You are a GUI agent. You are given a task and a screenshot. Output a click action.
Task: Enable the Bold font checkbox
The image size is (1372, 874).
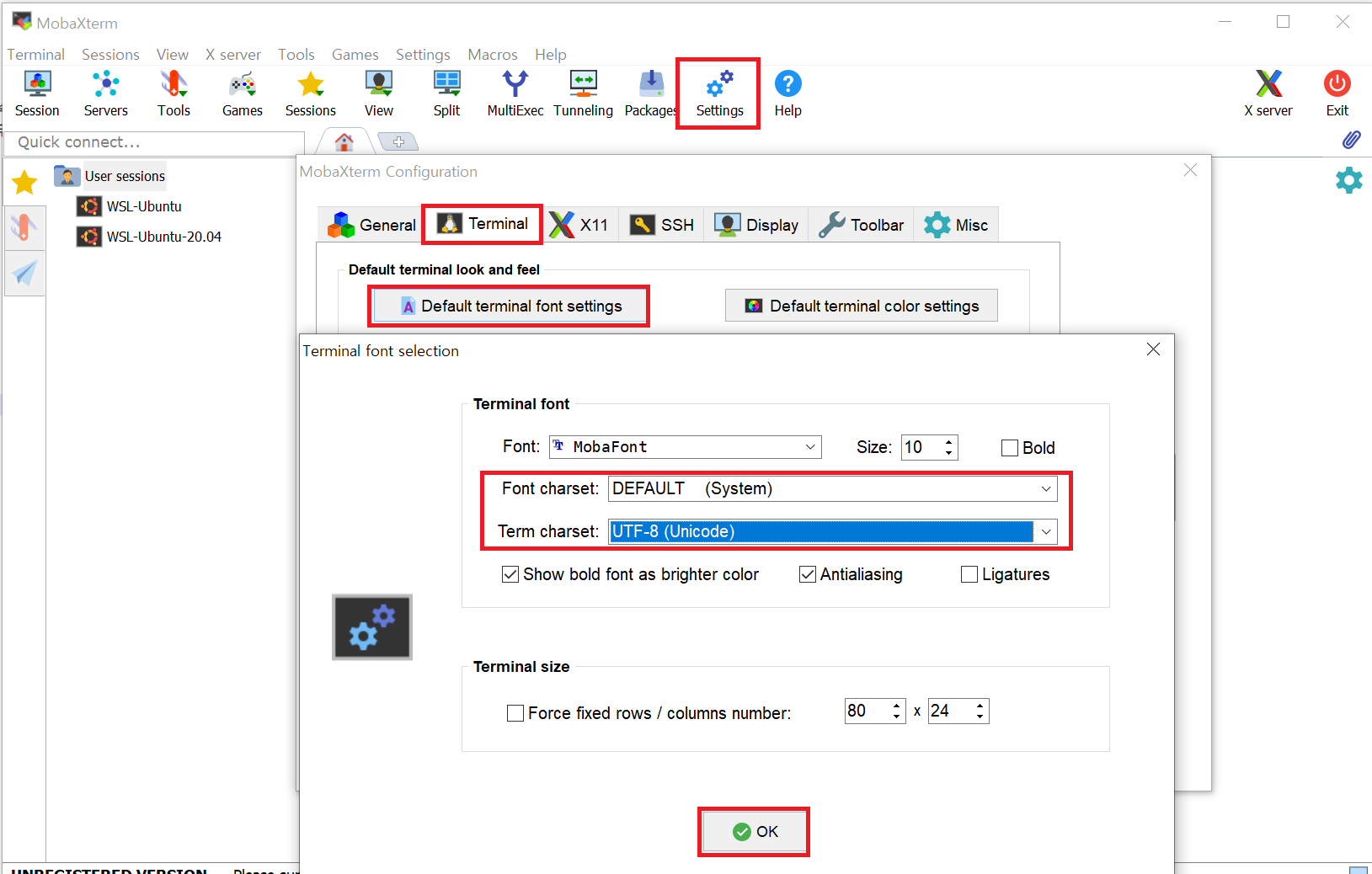(1010, 448)
